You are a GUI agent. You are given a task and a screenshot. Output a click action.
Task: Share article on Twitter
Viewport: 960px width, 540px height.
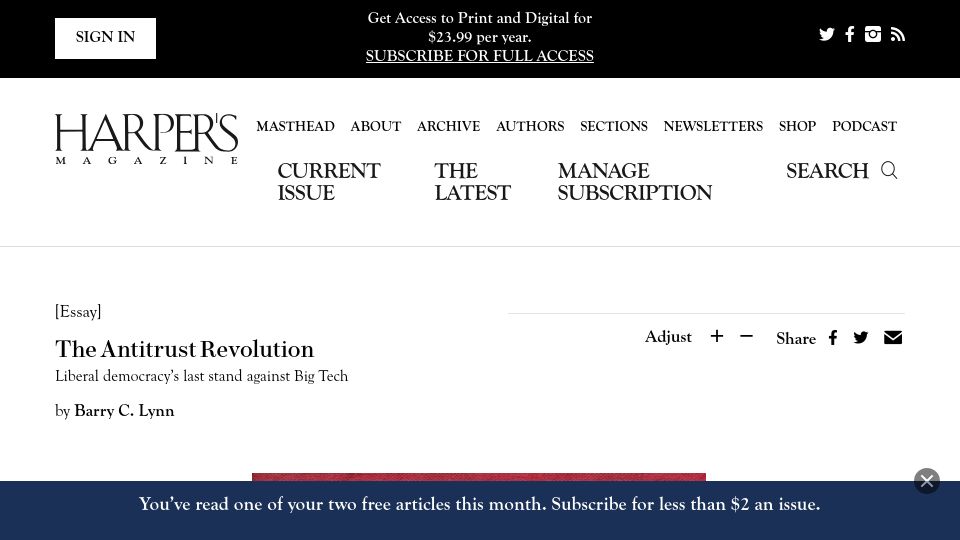861,338
